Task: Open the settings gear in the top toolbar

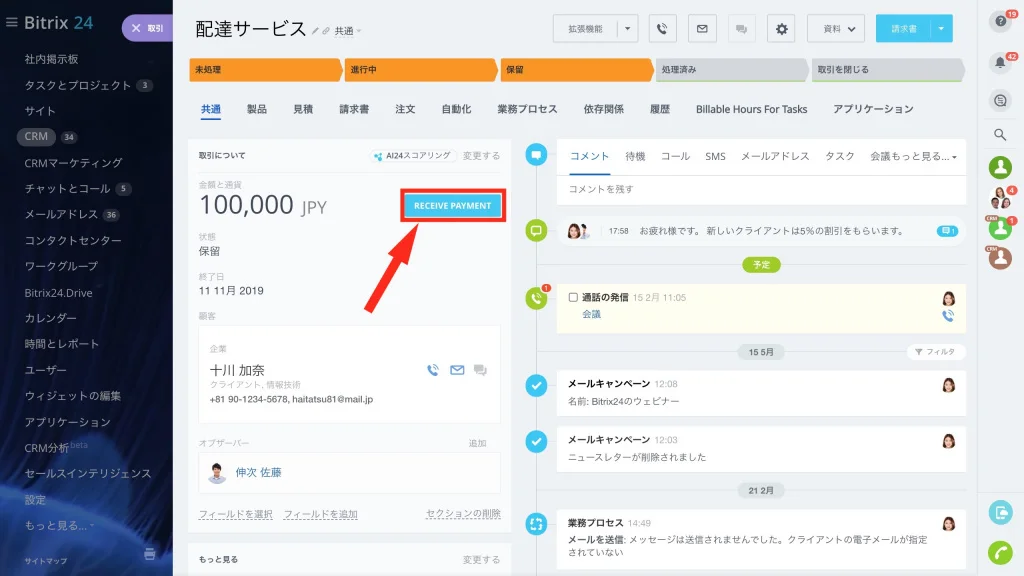Action: (x=781, y=29)
